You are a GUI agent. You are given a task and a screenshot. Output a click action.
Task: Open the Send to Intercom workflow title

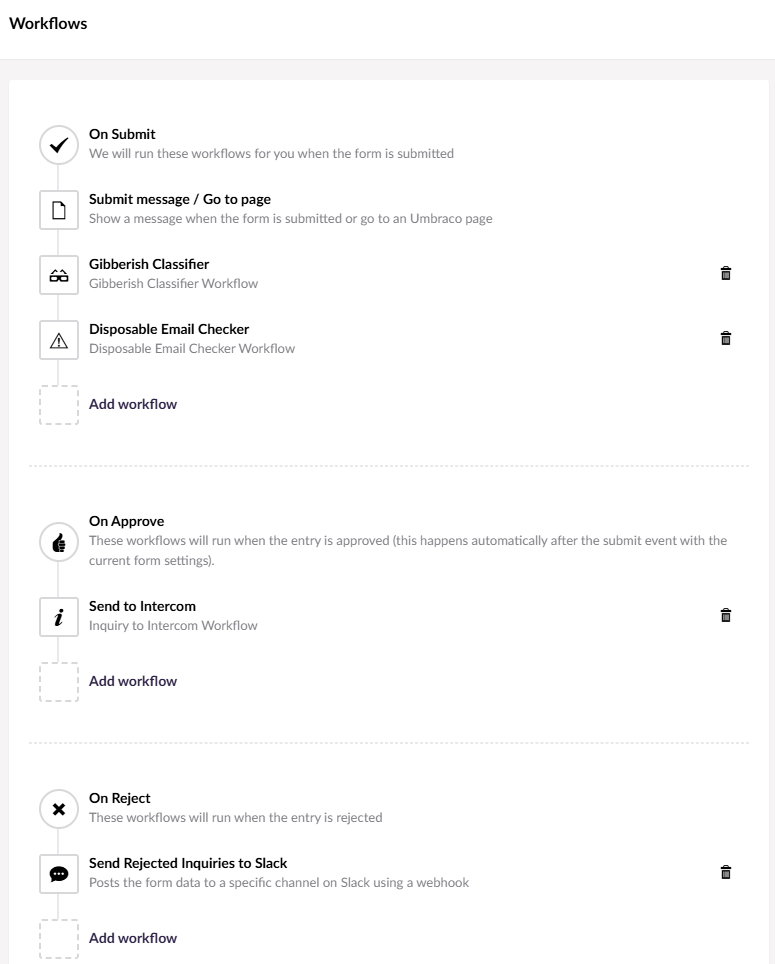pos(143,606)
